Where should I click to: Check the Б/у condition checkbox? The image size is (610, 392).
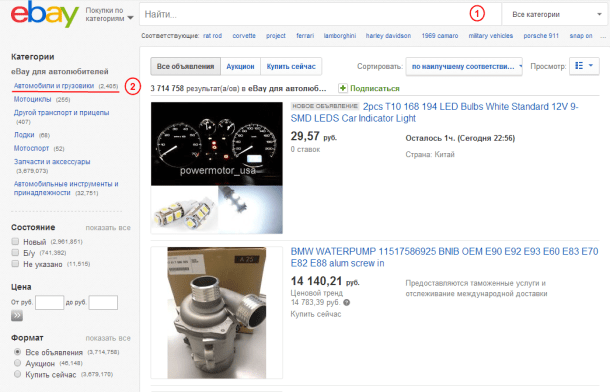coord(15,253)
